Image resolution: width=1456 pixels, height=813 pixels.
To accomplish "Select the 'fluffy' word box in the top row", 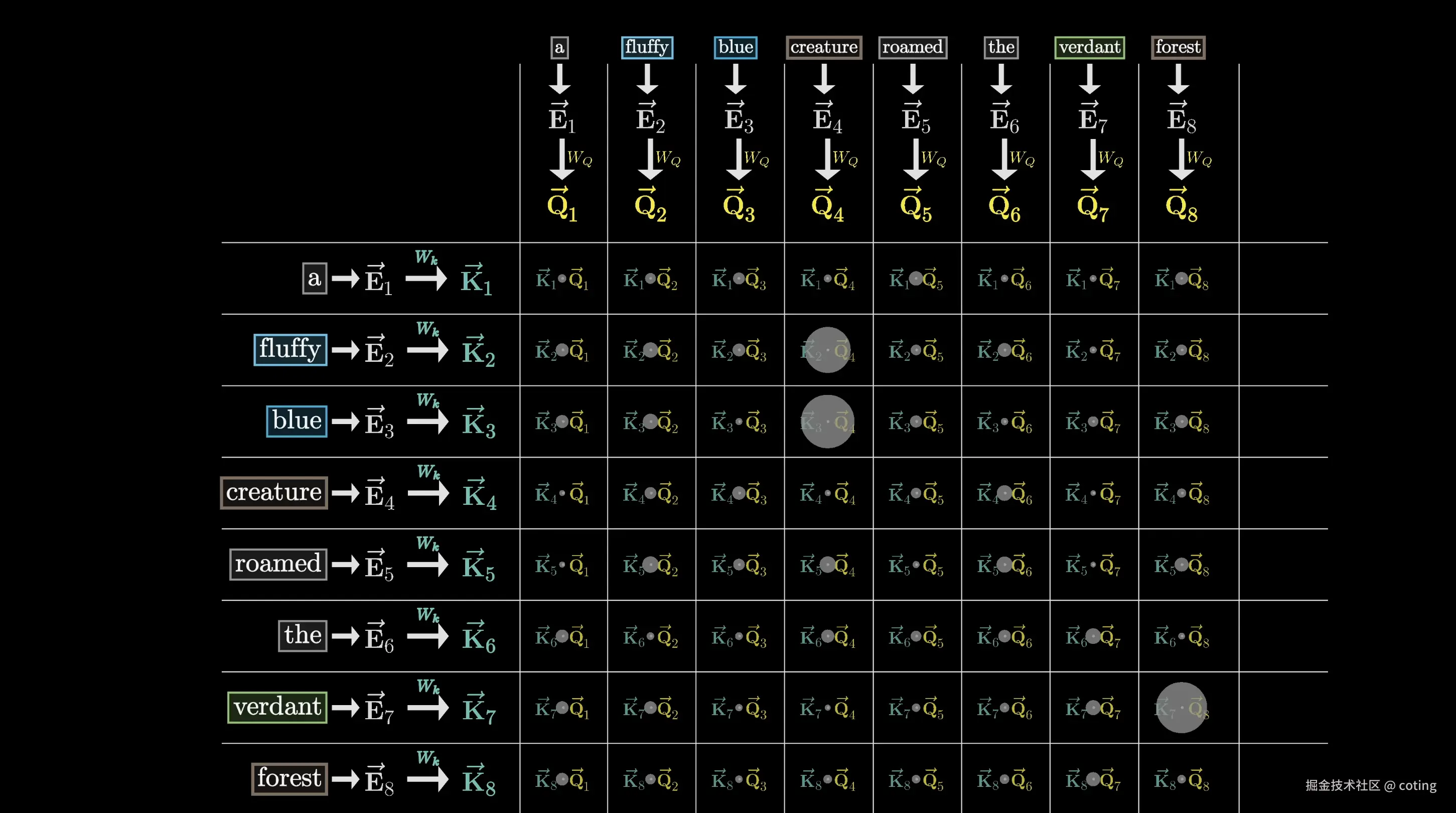I will (x=647, y=47).
